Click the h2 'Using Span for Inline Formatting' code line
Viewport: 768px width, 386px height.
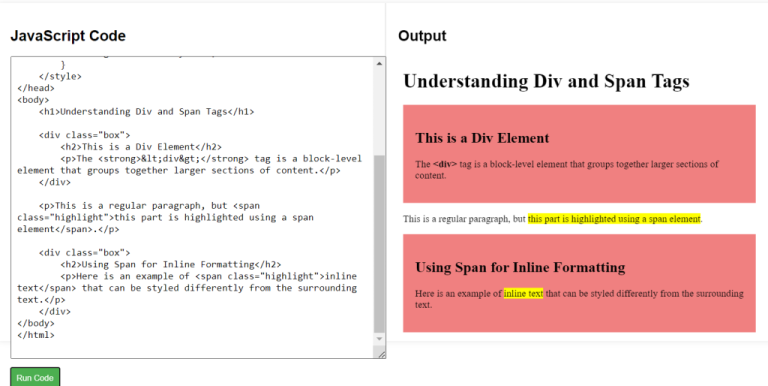[x=171, y=265]
